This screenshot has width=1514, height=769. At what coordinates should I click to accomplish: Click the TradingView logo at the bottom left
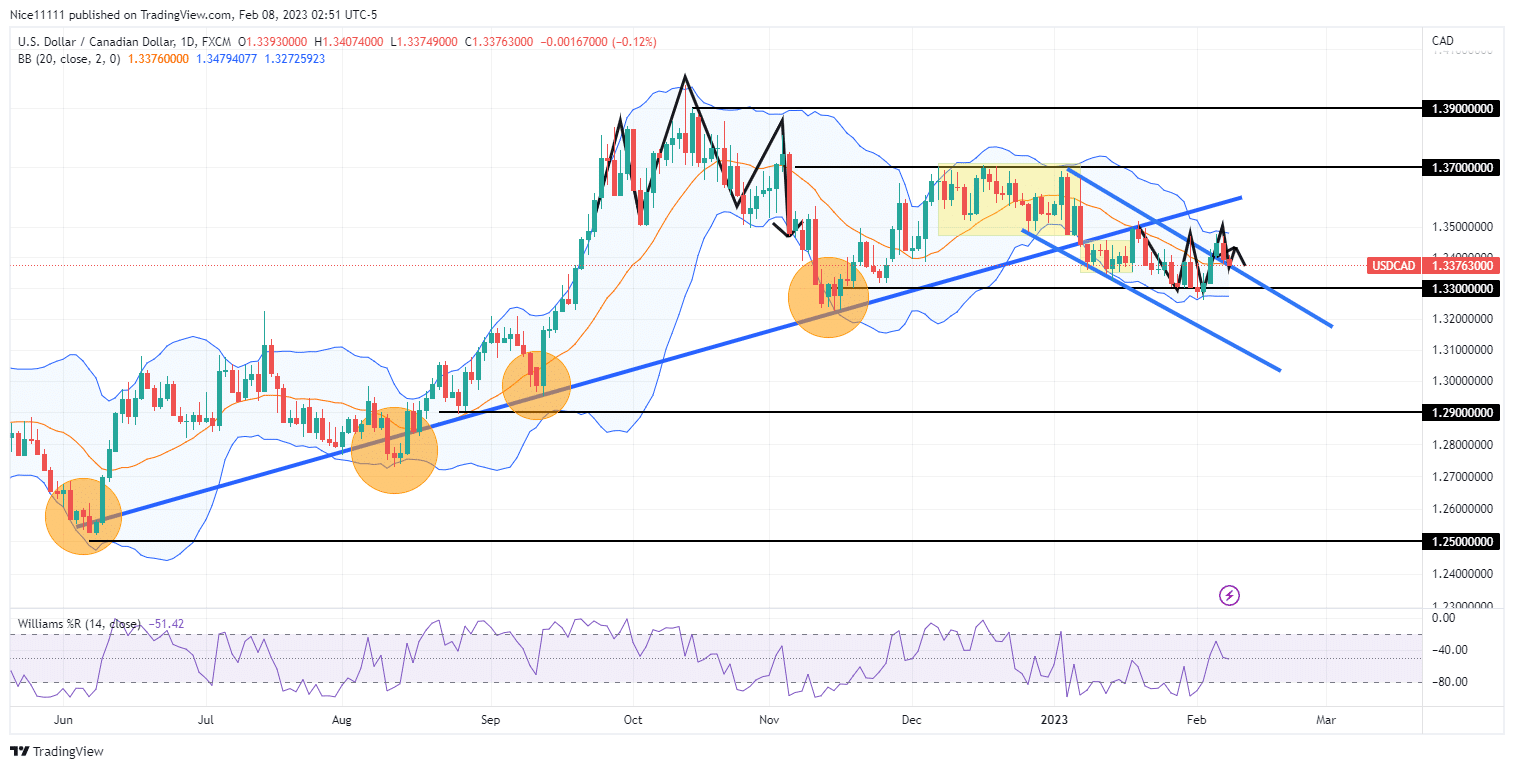[57, 751]
